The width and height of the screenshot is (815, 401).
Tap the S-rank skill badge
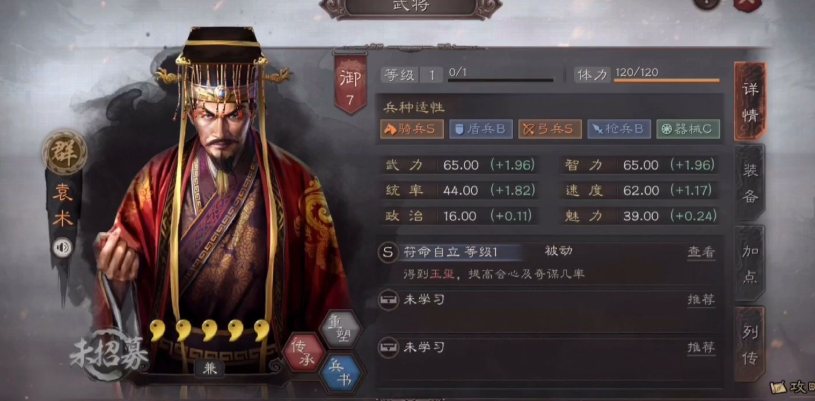tap(387, 253)
